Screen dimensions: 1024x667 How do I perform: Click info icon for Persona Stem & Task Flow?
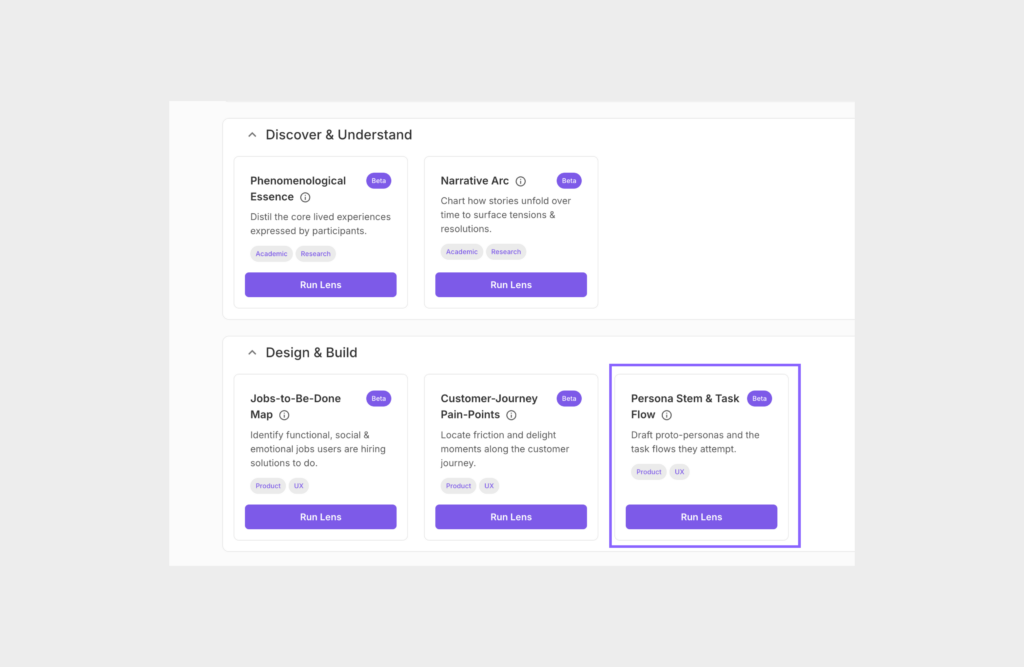(667, 415)
